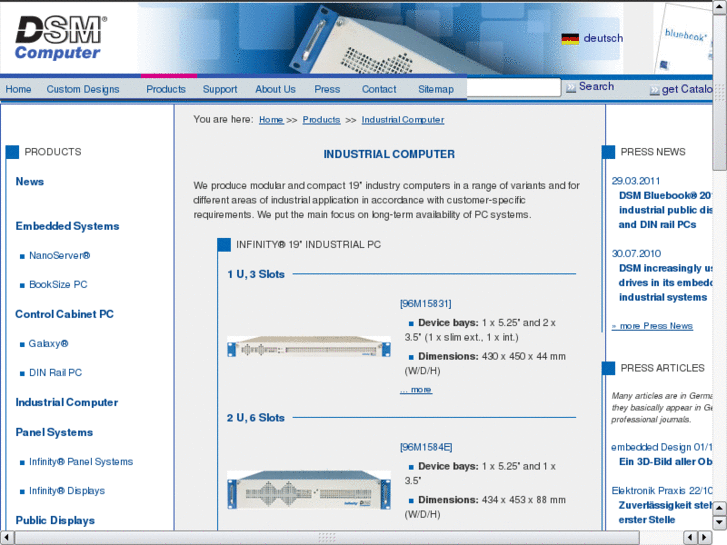Open the Products menu
This screenshot has height=545, width=727.
[x=166, y=89]
